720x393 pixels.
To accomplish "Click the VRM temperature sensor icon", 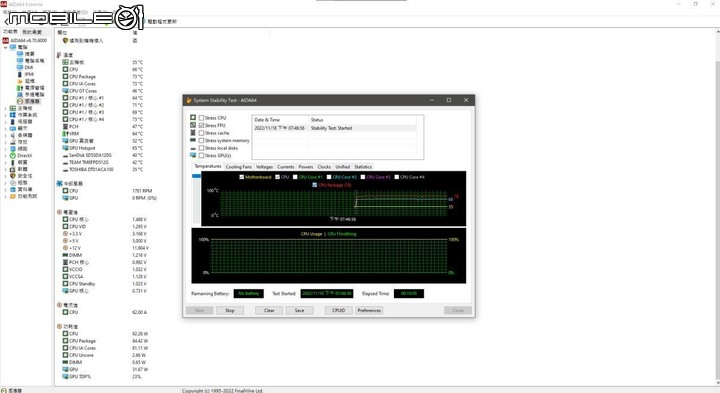I will [x=65, y=134].
